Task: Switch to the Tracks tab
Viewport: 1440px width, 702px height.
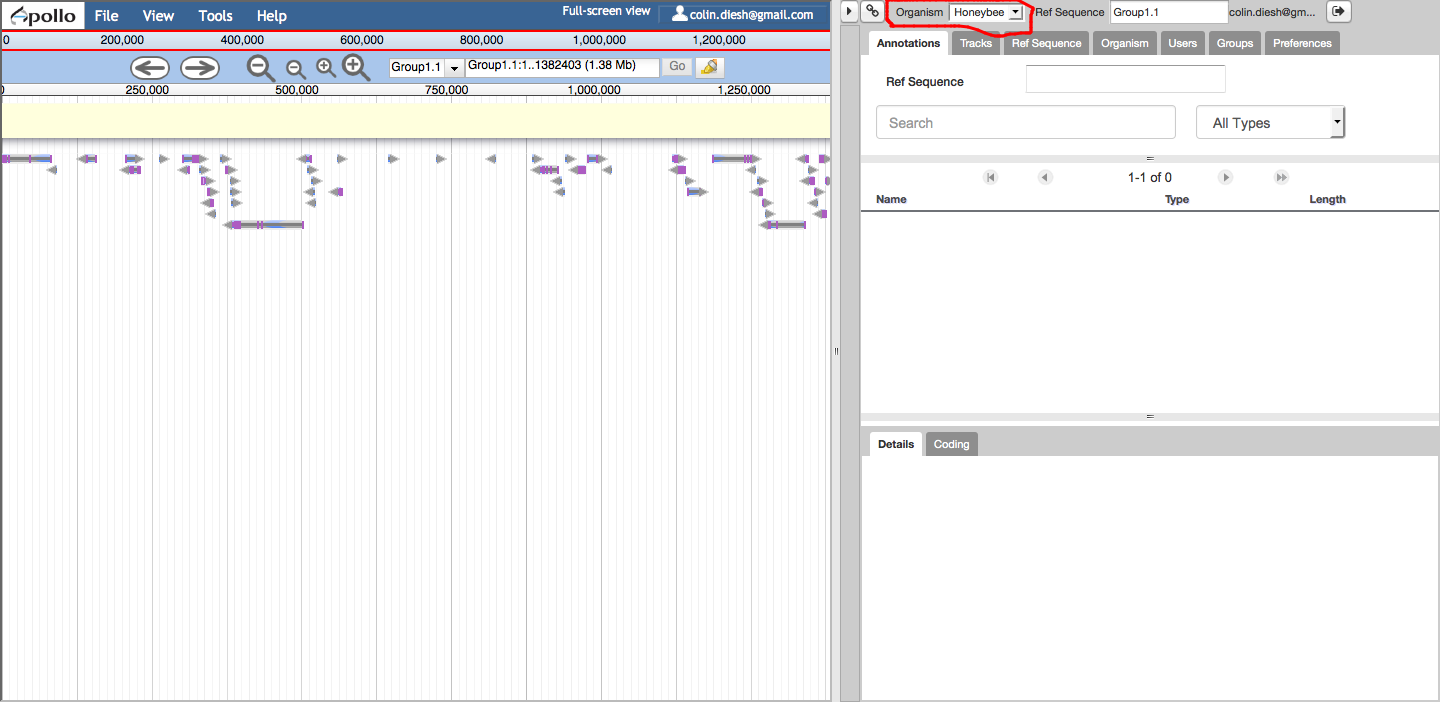Action: click(x=976, y=43)
